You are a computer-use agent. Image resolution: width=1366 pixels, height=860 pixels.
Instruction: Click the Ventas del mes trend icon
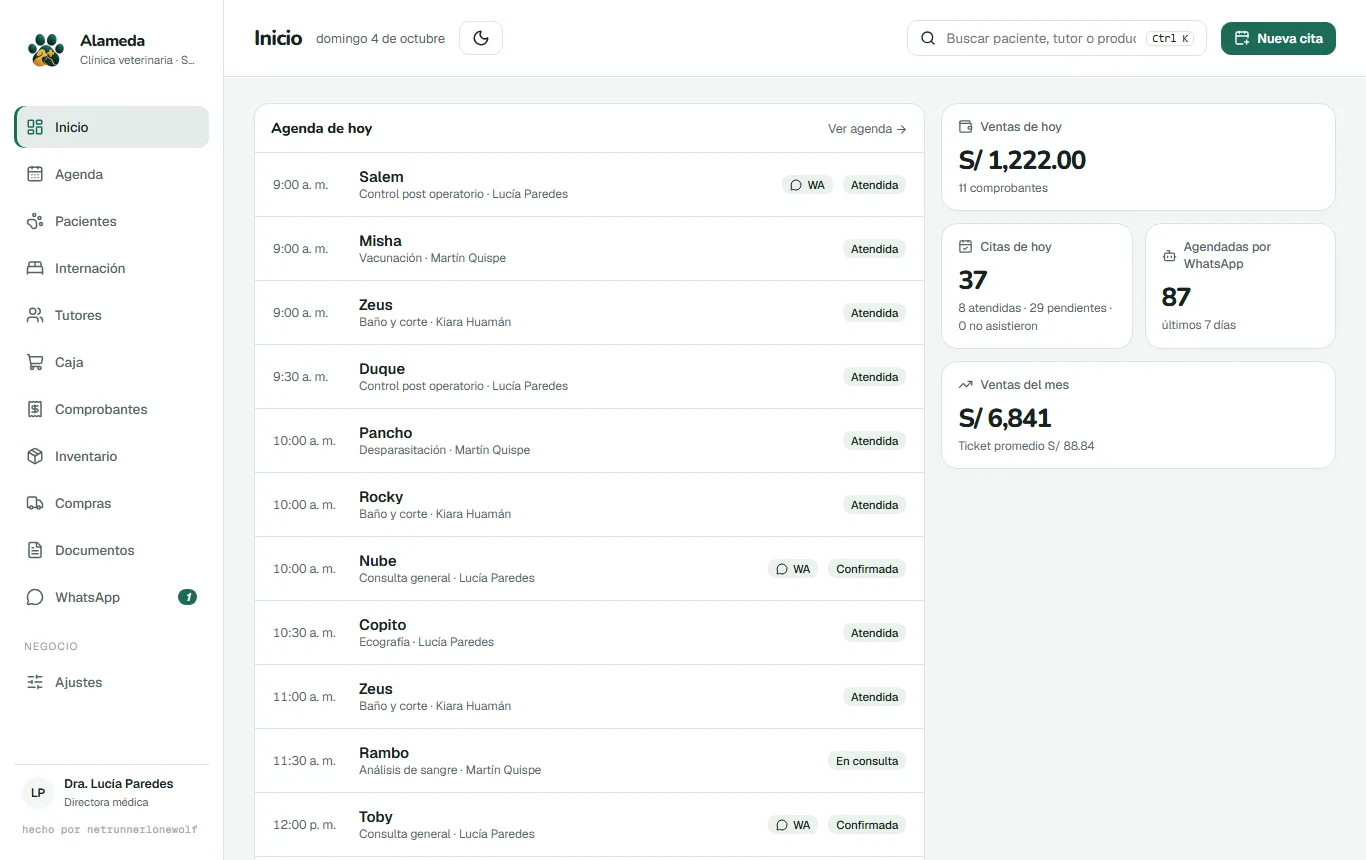[966, 385]
